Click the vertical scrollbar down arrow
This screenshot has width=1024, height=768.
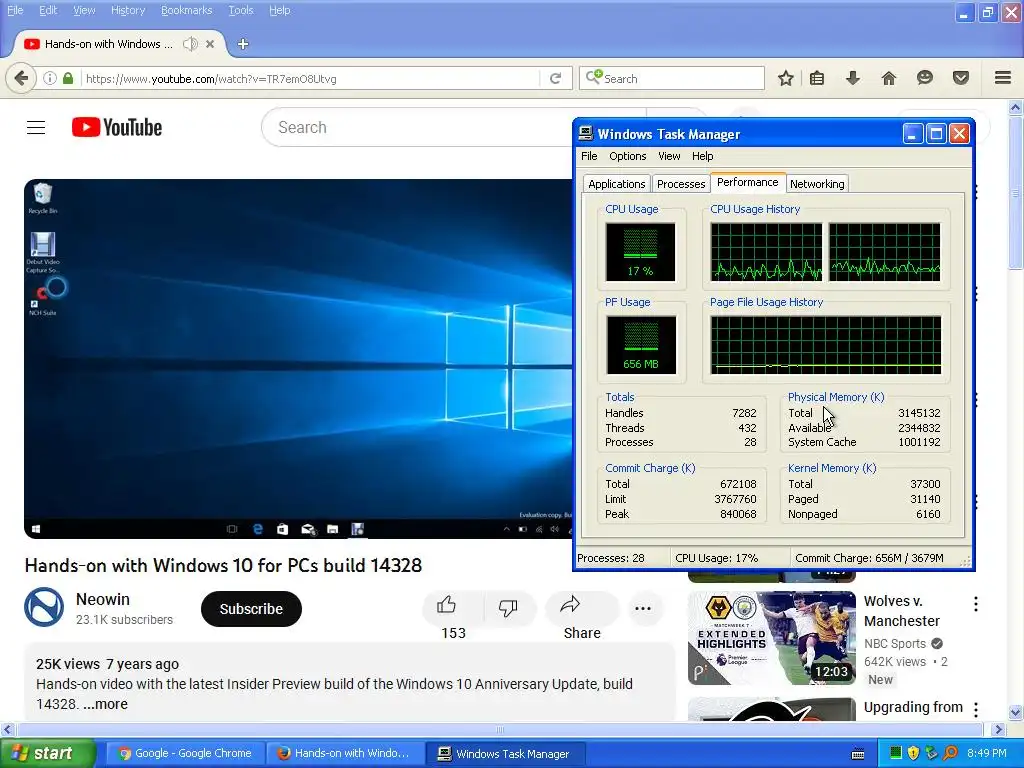coord(1015,712)
